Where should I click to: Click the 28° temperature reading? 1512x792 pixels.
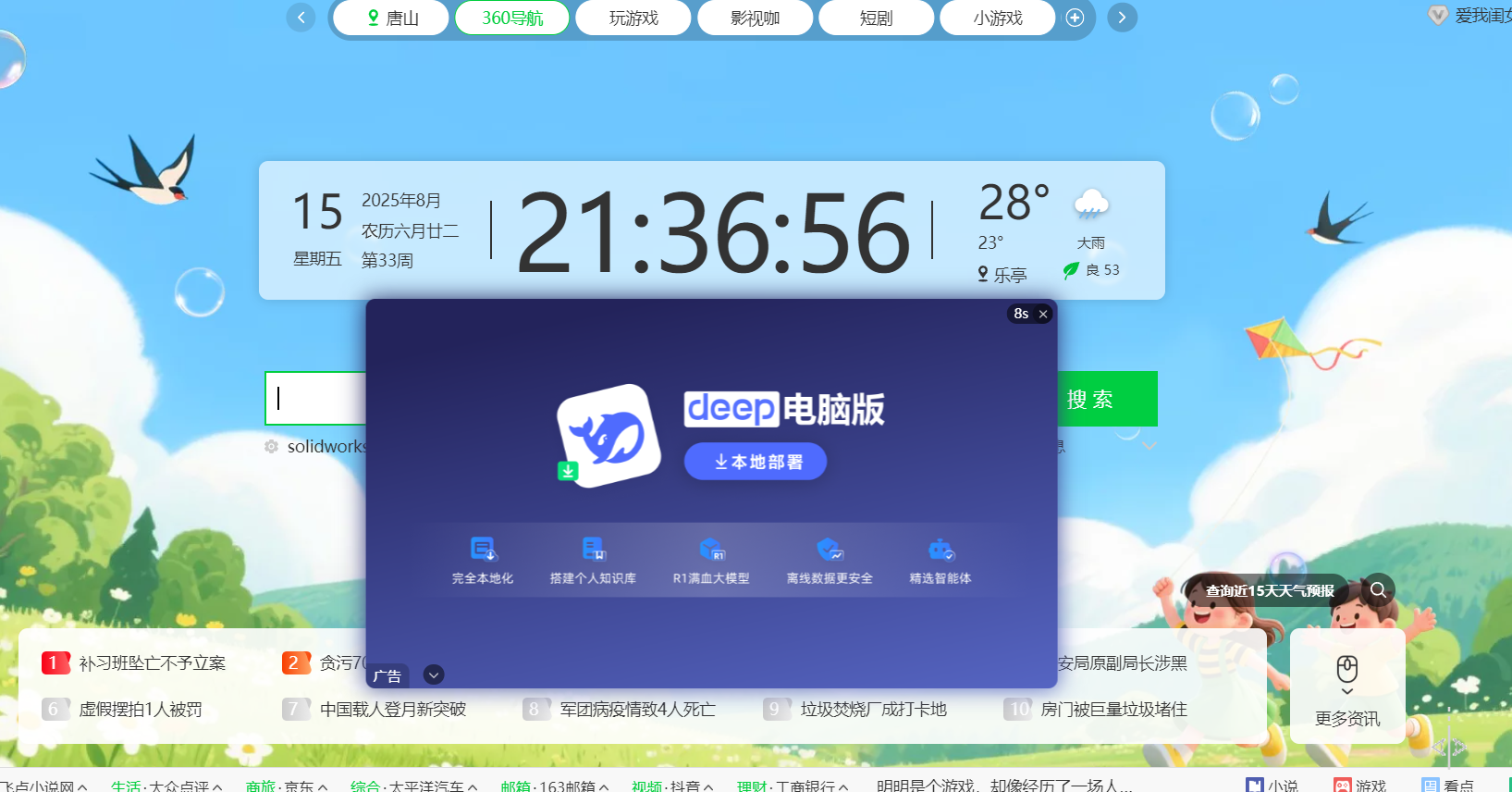click(1014, 203)
